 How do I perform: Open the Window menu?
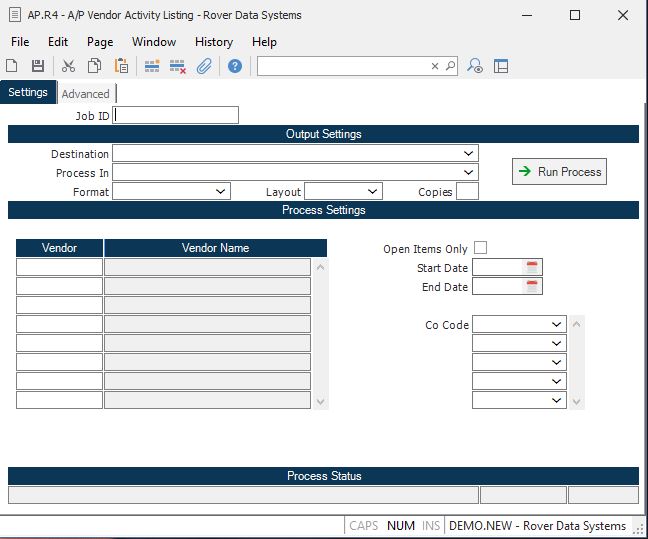(153, 42)
